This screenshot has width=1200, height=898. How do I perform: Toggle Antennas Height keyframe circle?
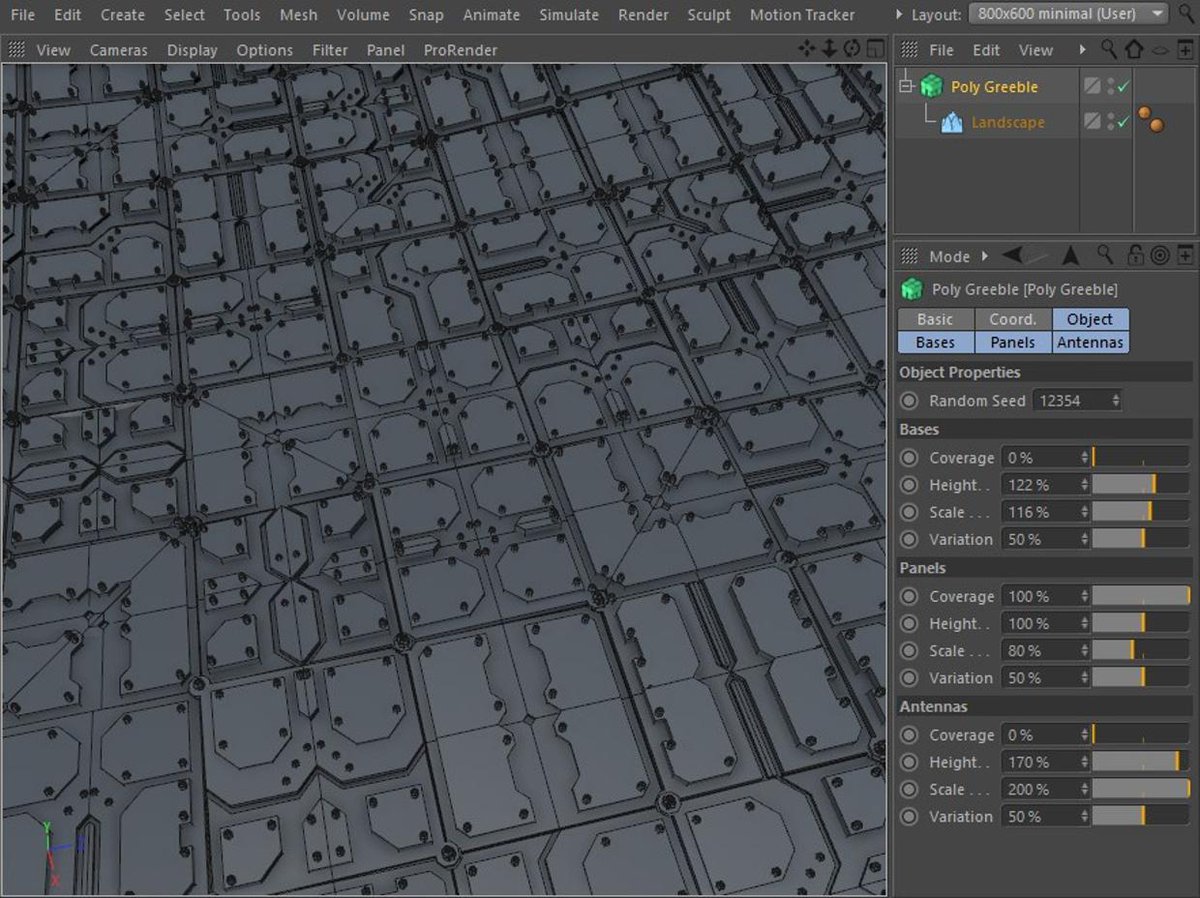tap(909, 762)
